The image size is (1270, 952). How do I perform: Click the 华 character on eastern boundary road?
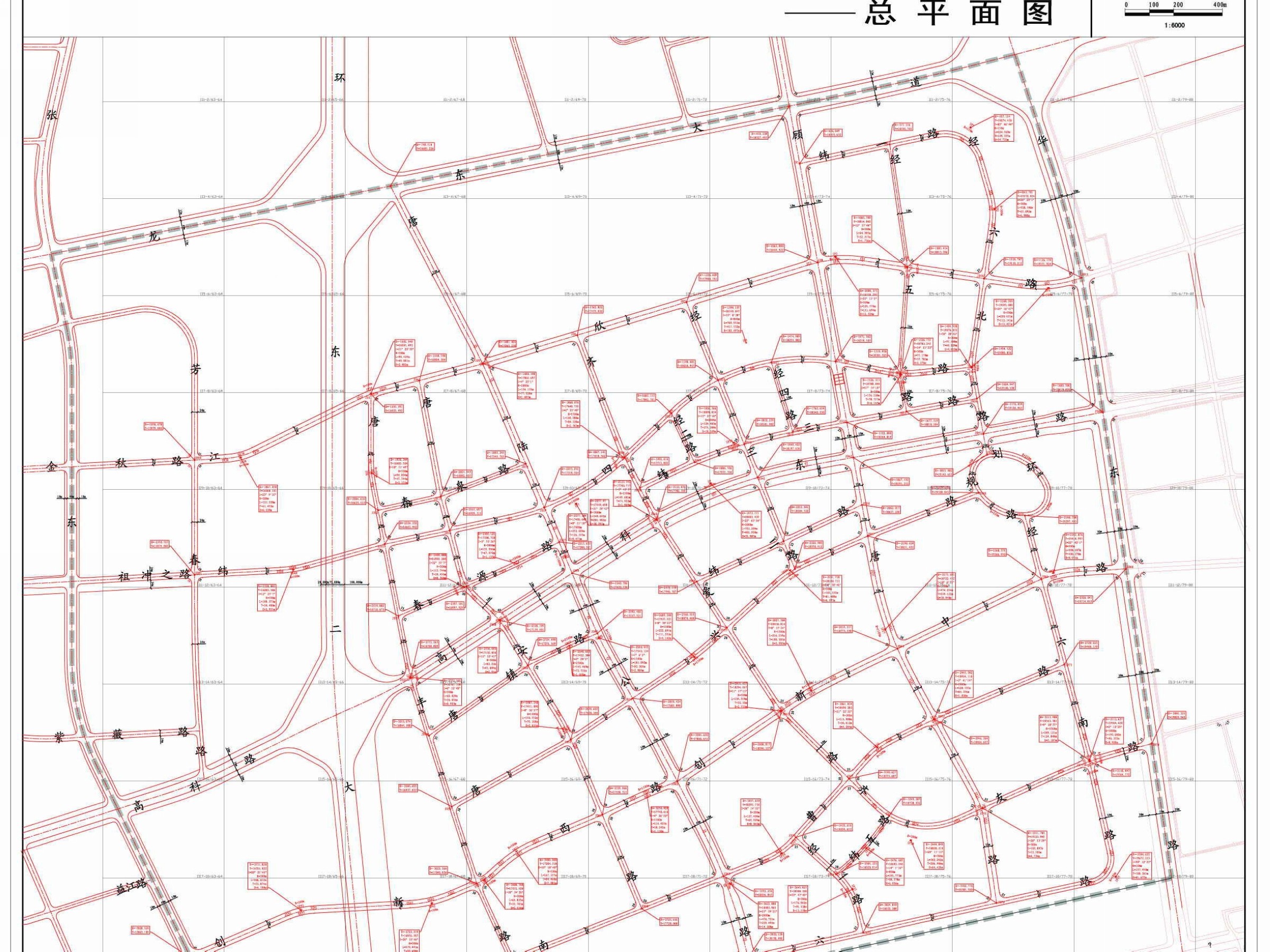(x=1043, y=140)
